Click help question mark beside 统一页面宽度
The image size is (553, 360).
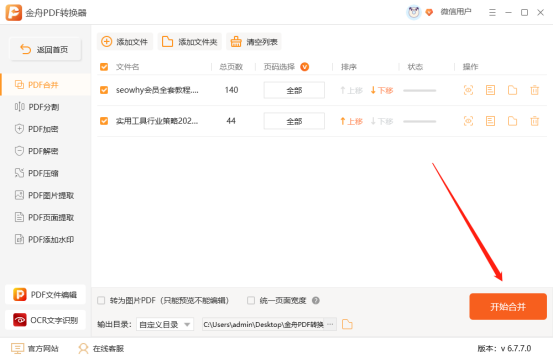tap(316, 300)
